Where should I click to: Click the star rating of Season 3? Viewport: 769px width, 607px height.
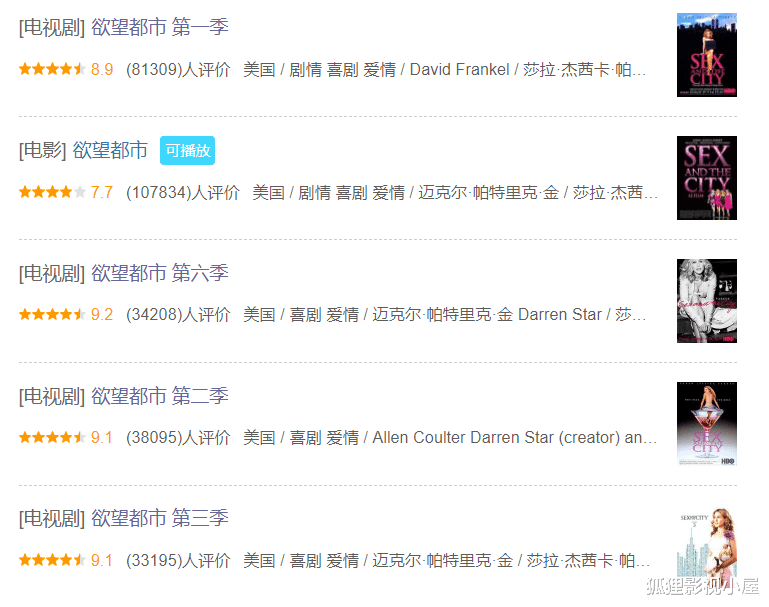[52, 560]
